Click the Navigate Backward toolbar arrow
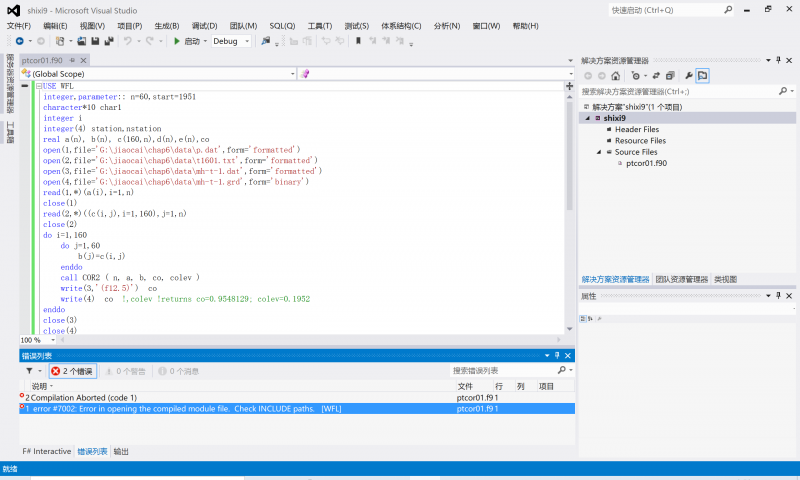Viewport: 800px width, 480px height. 20,41
